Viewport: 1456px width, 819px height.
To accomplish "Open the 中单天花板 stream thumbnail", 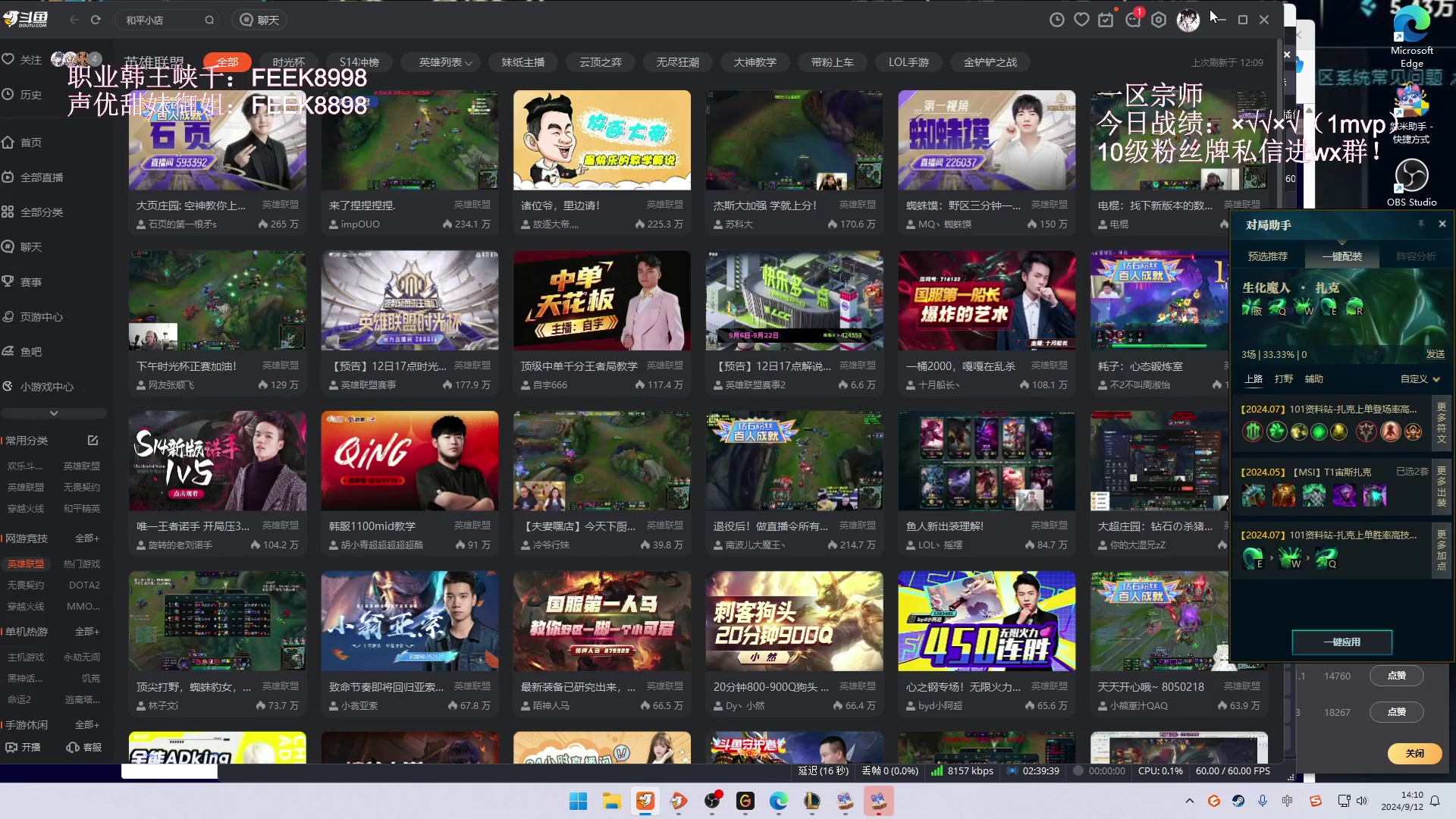I will coord(602,300).
